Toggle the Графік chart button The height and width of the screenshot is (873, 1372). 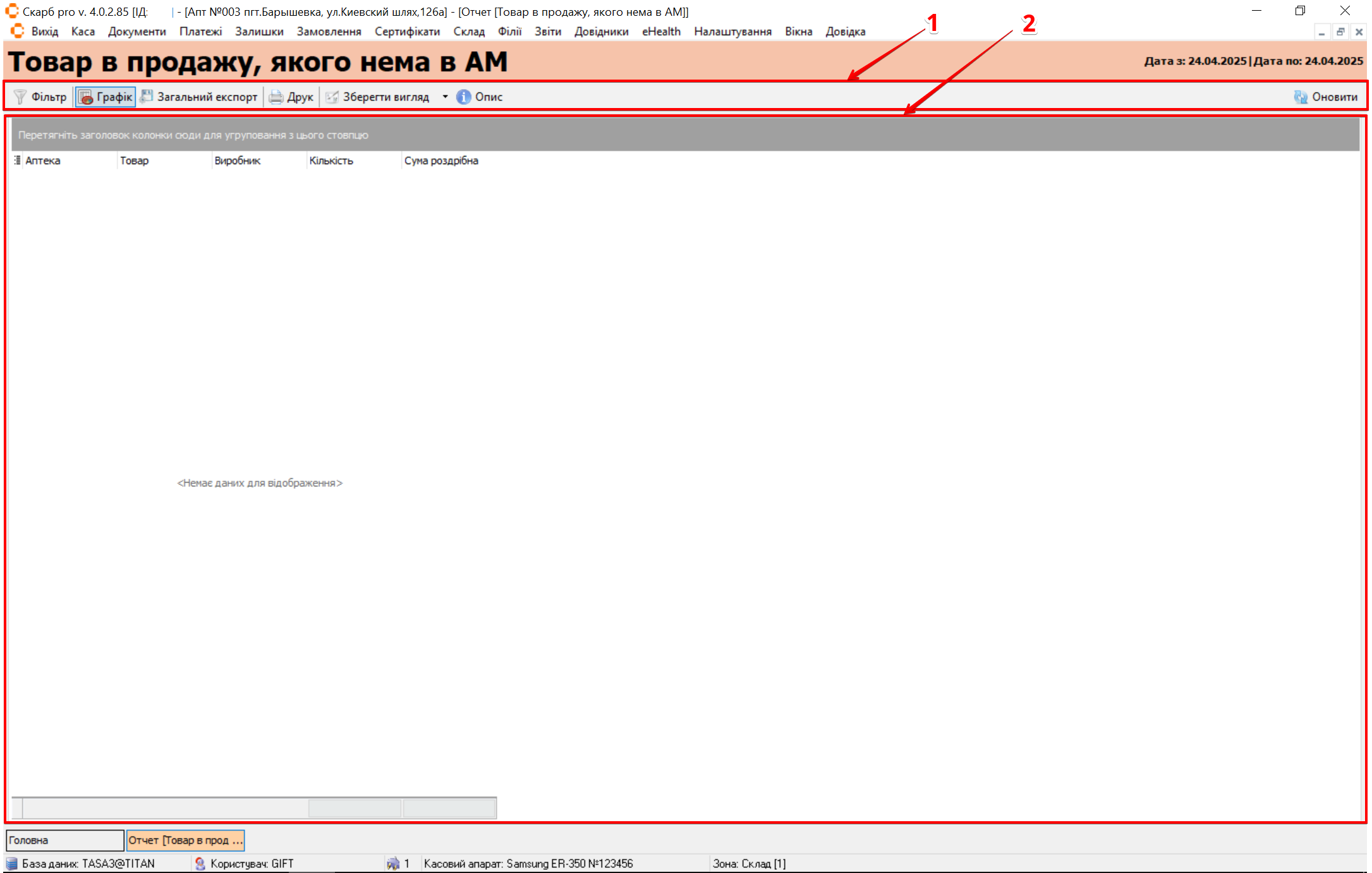click(x=106, y=97)
